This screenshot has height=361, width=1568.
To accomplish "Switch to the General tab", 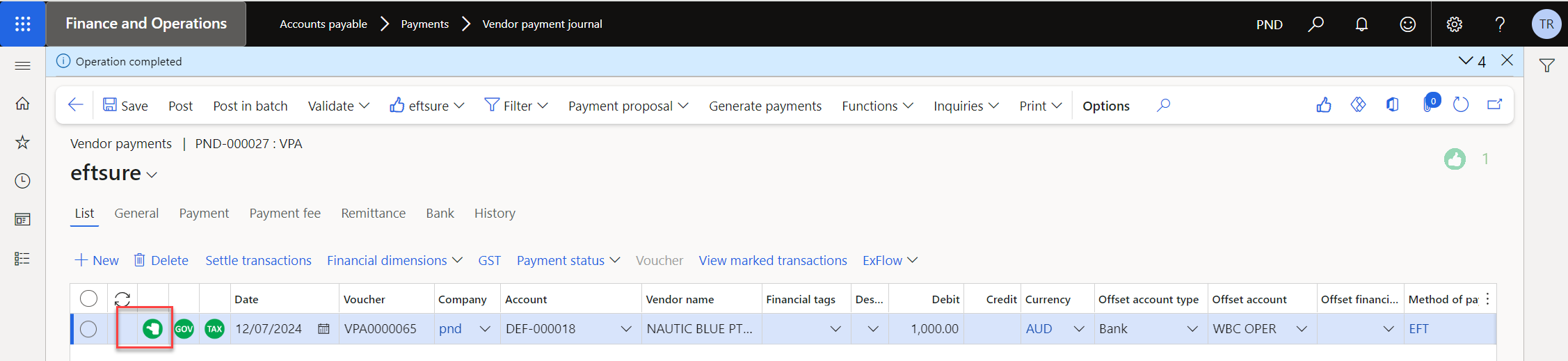I will coord(136,214).
